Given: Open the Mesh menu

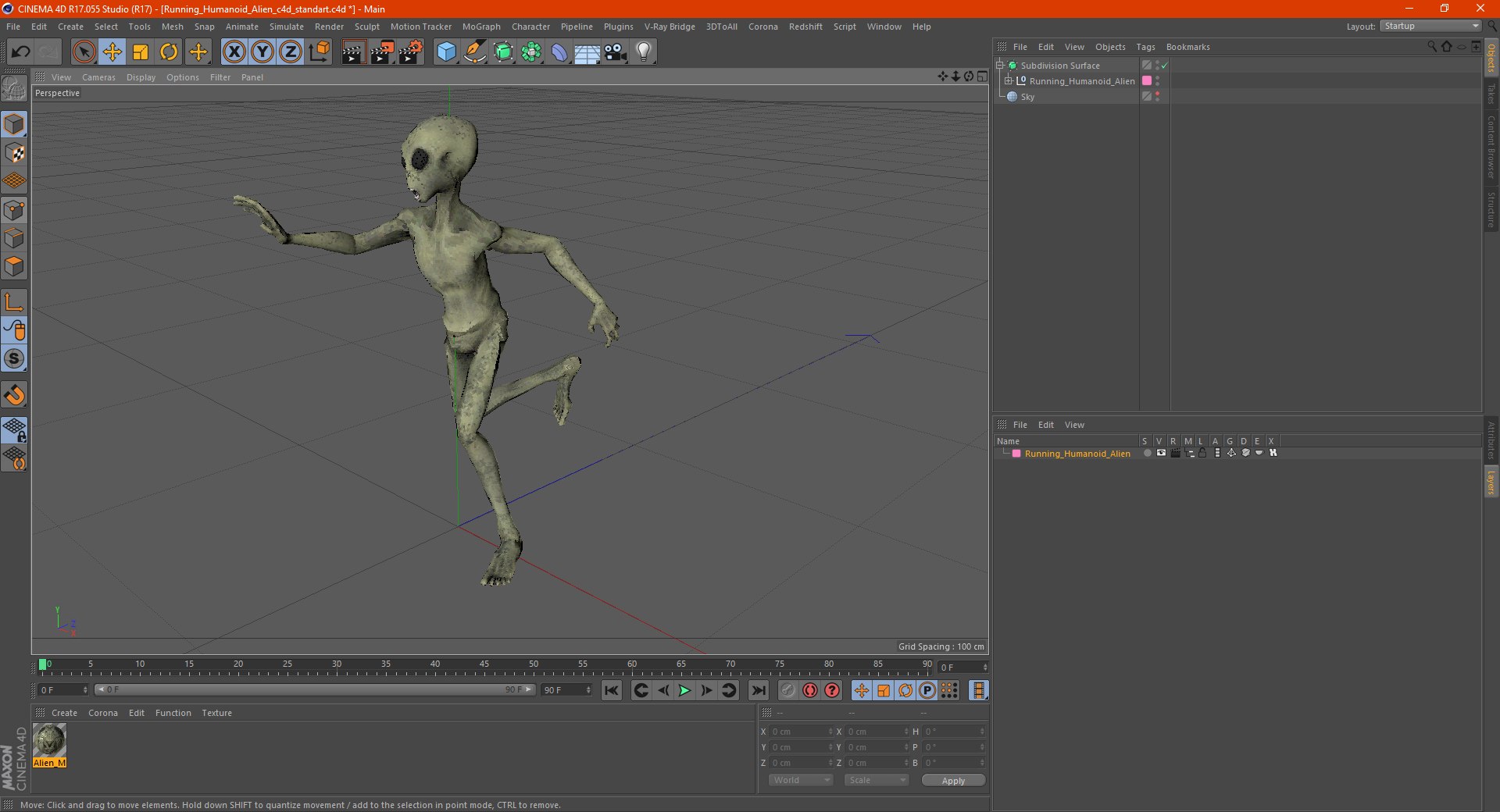Looking at the screenshot, I should click(x=173, y=27).
